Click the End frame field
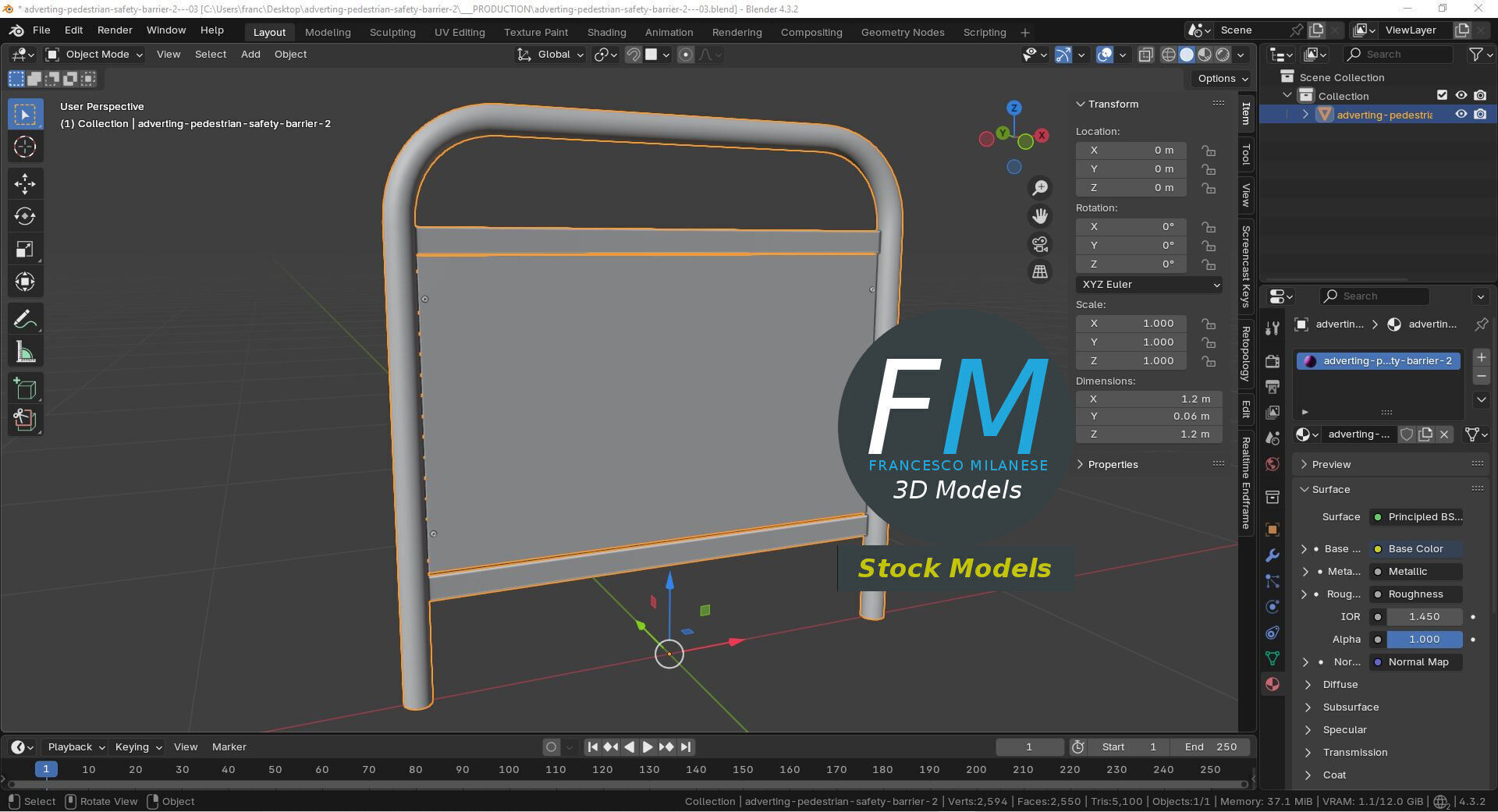 1212,747
